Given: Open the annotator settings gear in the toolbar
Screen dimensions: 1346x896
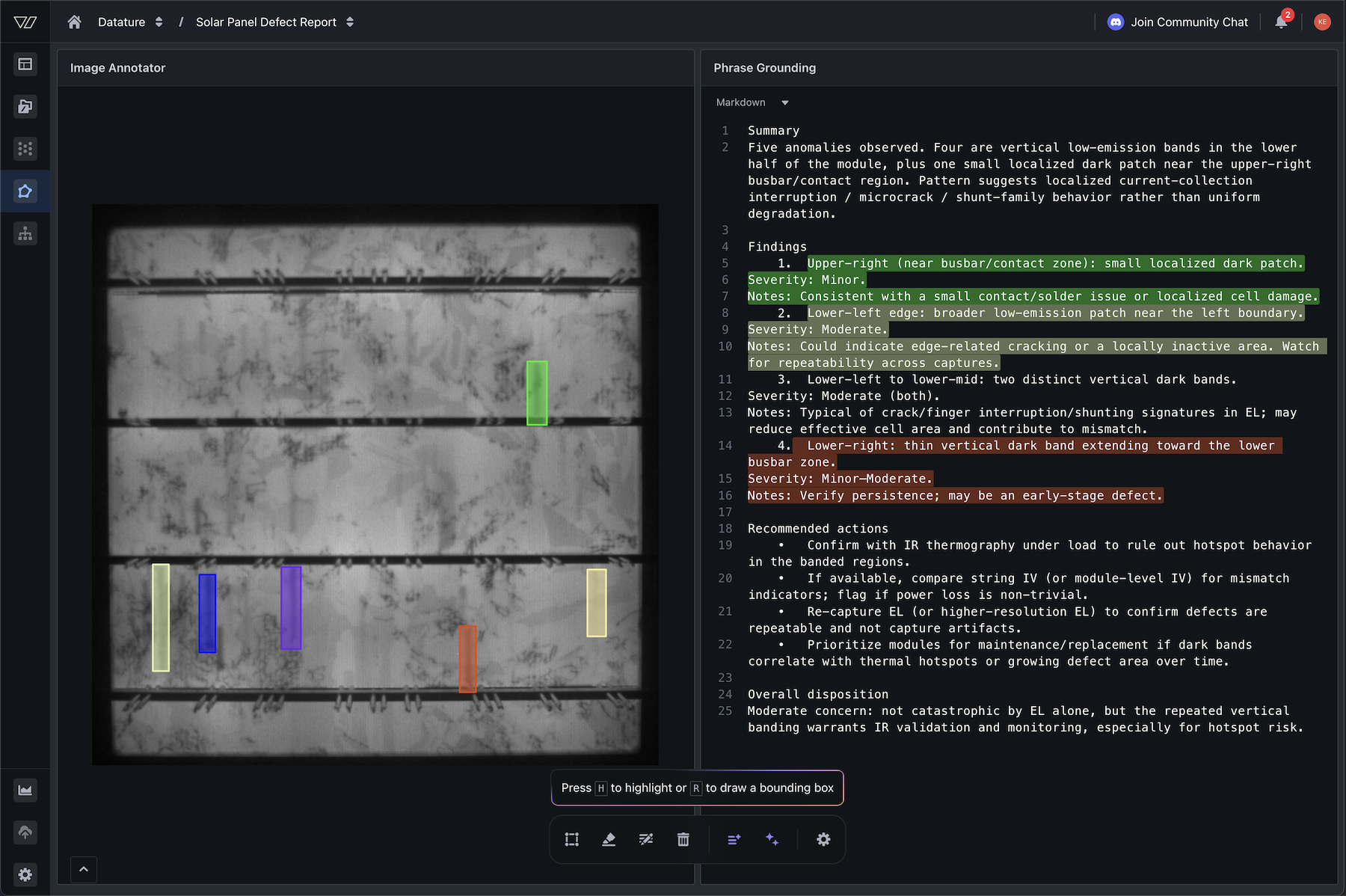Looking at the screenshot, I should (823, 839).
